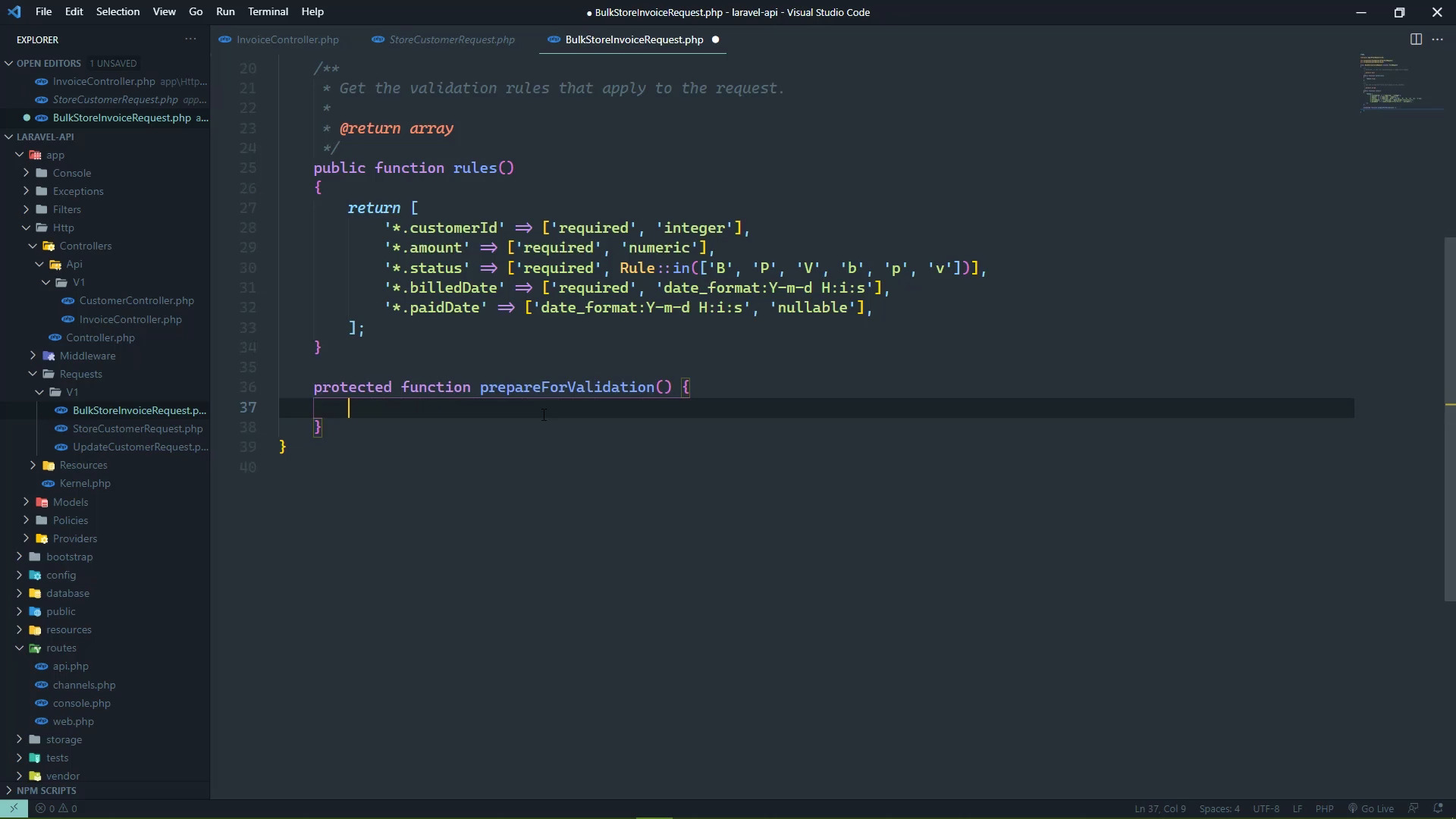Open the Selection menu
The height and width of the screenshot is (819, 1456).
118,12
